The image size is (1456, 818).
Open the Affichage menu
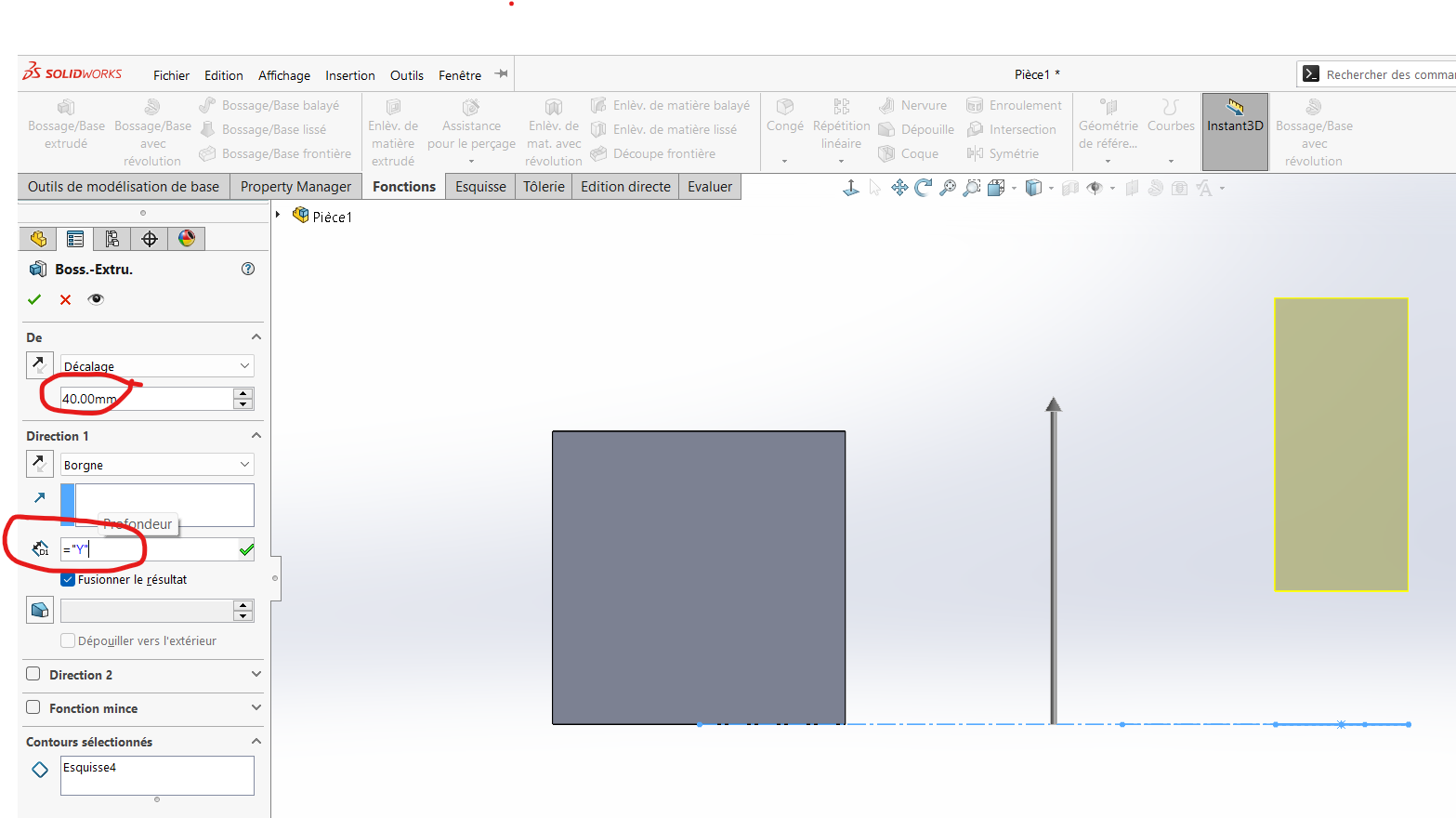click(x=284, y=75)
